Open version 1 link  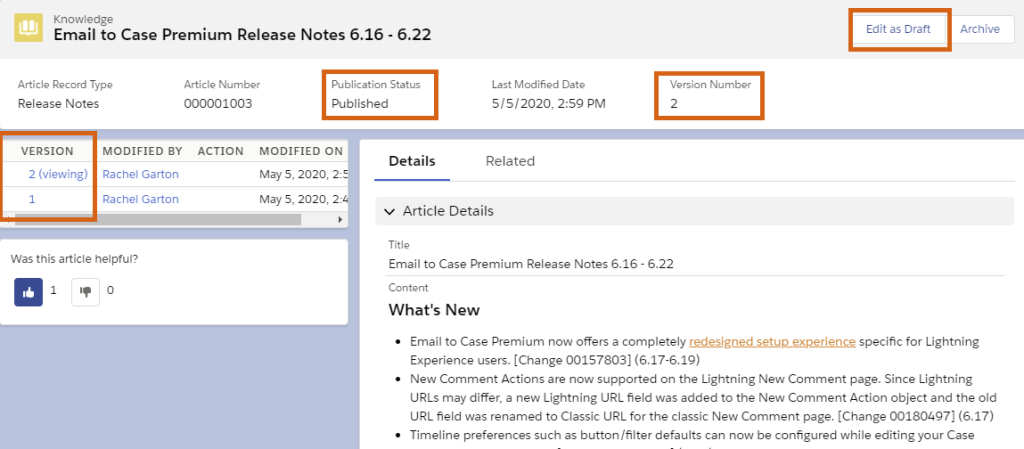pos(32,199)
